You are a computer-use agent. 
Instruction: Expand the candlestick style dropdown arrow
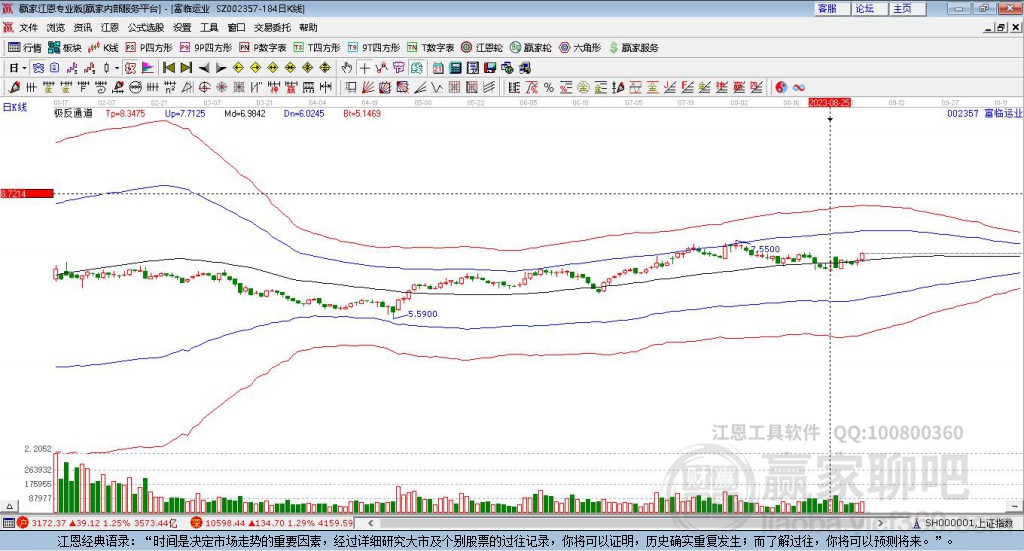117,68
